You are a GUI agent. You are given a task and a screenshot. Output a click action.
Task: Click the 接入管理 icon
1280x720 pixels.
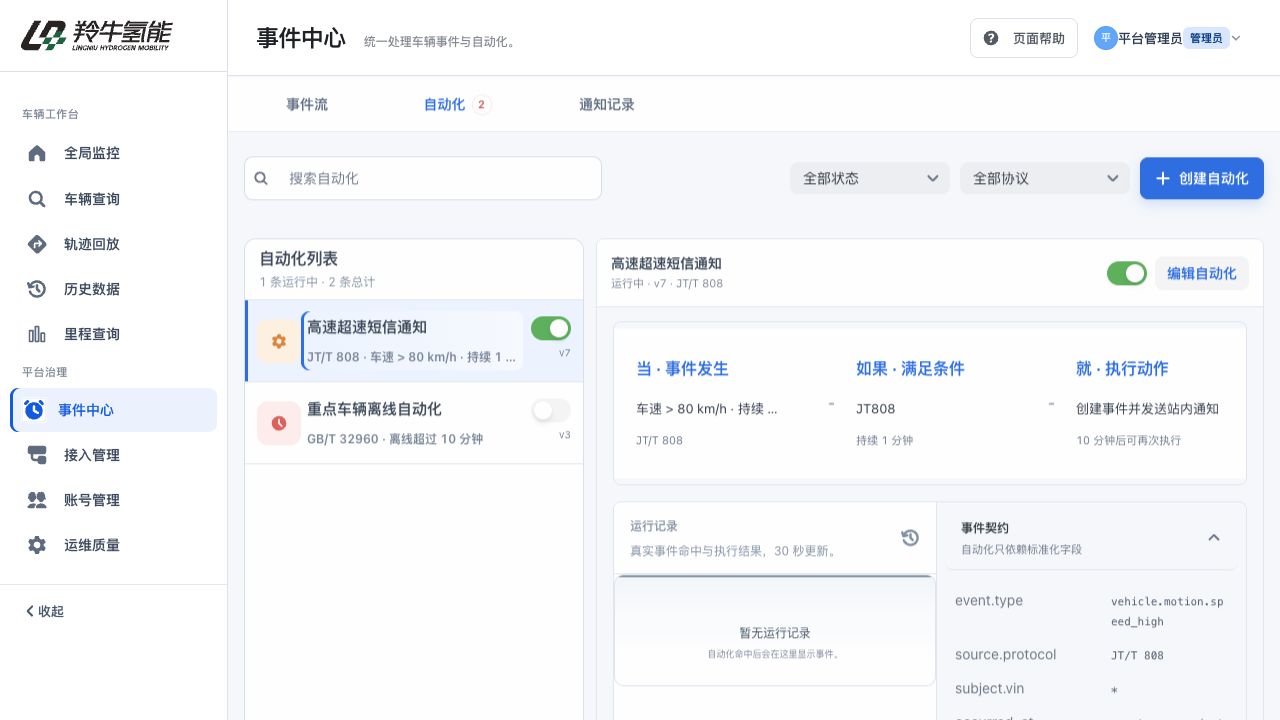click(37, 455)
